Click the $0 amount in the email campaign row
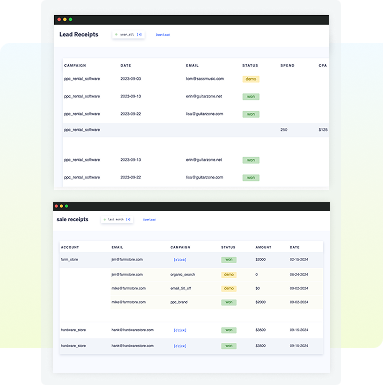This screenshot has width=383, height=385. click(258, 288)
